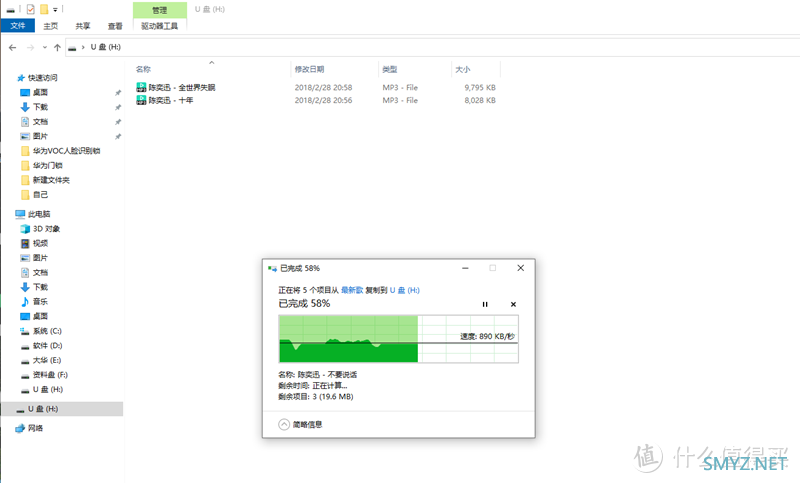Open pinned 图片 under quick access
This screenshot has width=800, height=483.
tap(40, 136)
